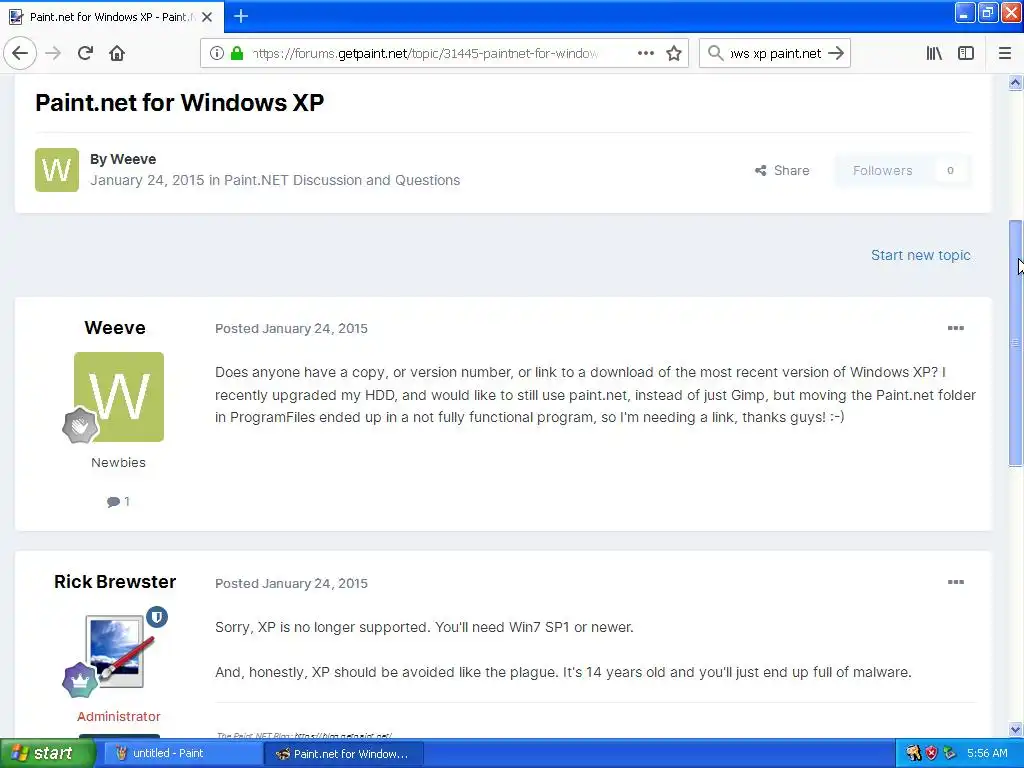Open the Library bookshelf icon
1024x768 pixels.
click(x=934, y=54)
